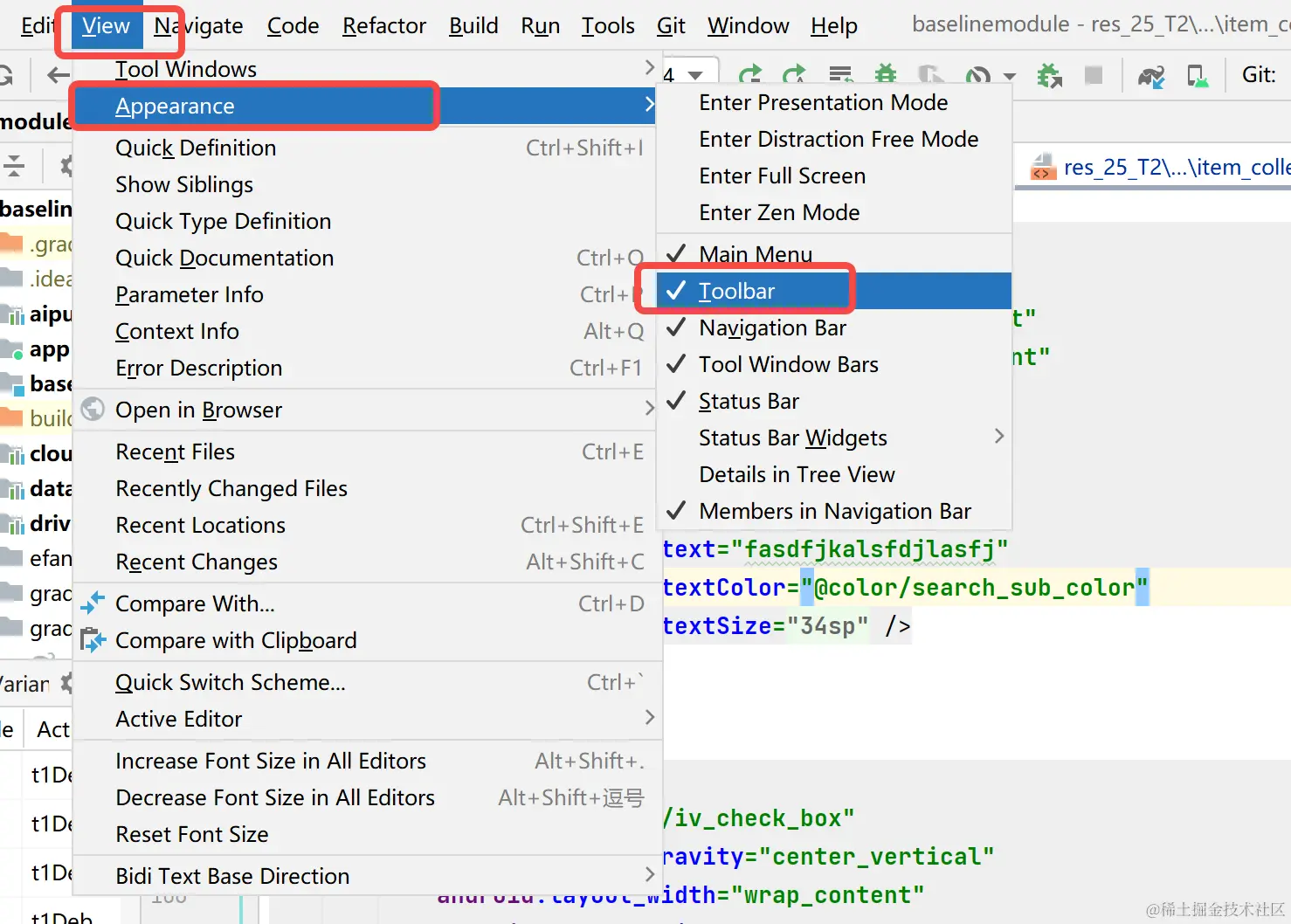Click the Project panel settings gear icon
The image size is (1291, 924).
[66, 164]
